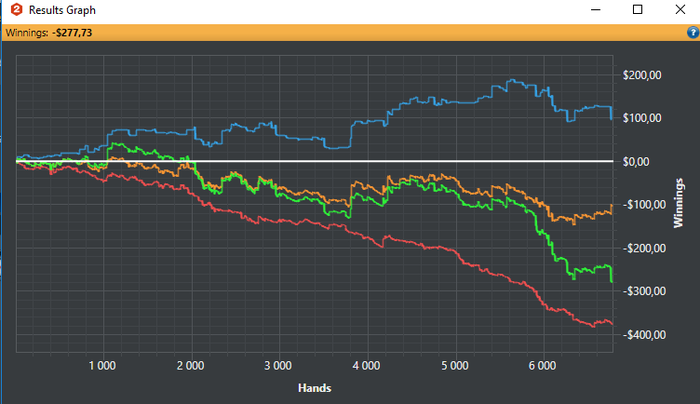This screenshot has width=700, height=404.
Task: Click the $200,00 y-axis label
Action: (x=642, y=75)
